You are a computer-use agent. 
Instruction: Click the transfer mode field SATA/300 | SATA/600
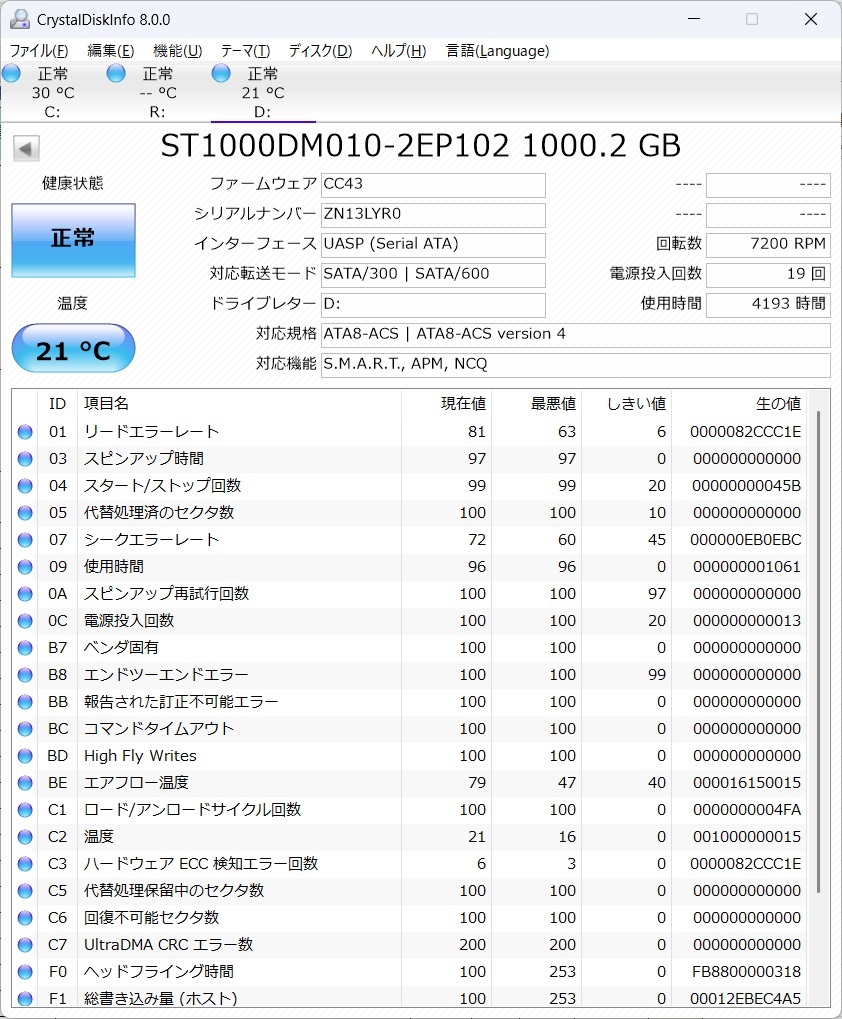(x=433, y=274)
